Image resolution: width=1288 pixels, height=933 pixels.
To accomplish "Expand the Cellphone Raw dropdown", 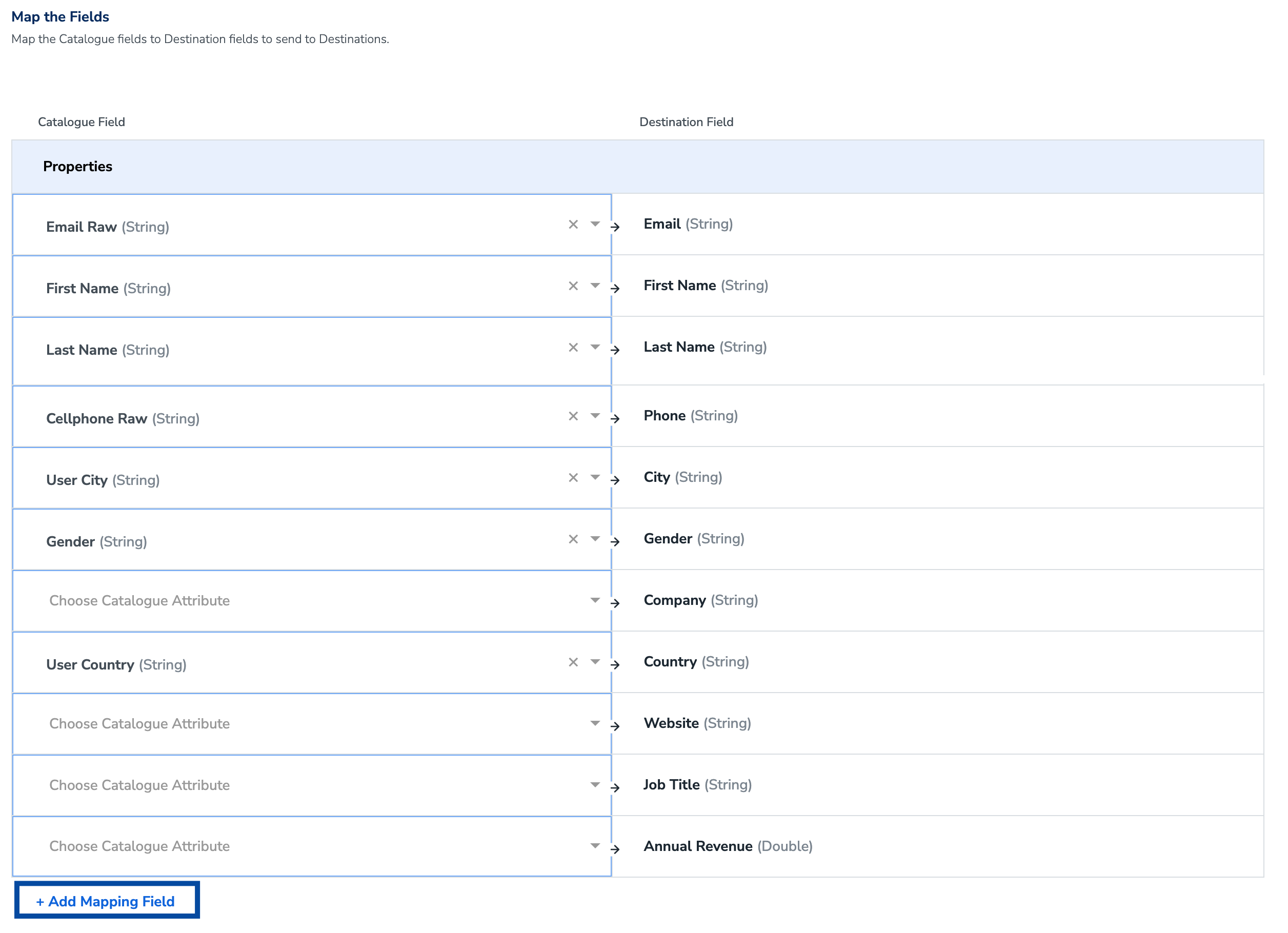I will click(595, 416).
